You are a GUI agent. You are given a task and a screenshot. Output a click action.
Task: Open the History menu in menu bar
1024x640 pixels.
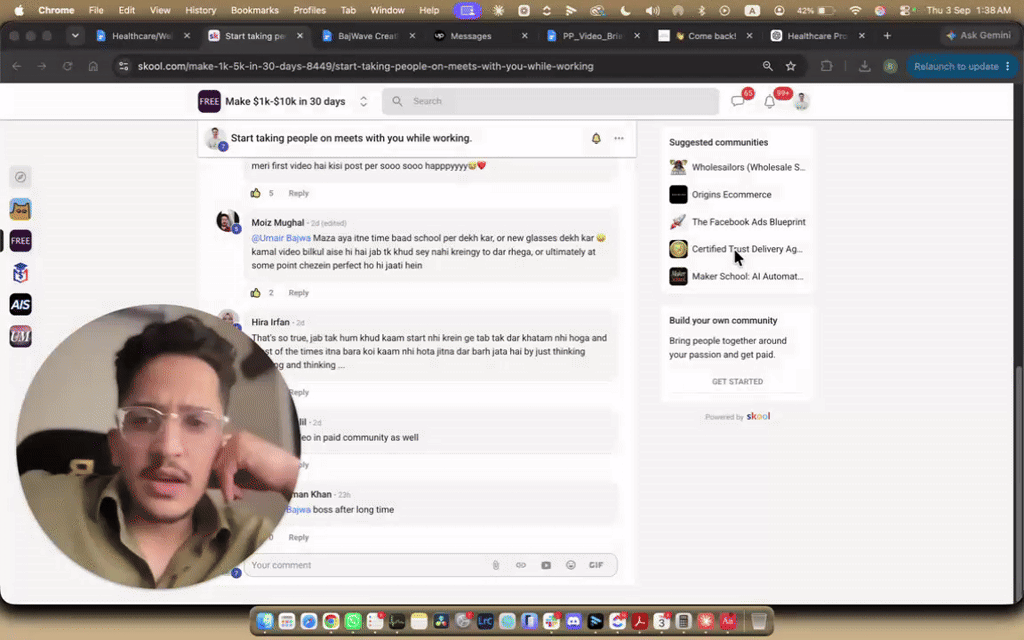(x=200, y=10)
